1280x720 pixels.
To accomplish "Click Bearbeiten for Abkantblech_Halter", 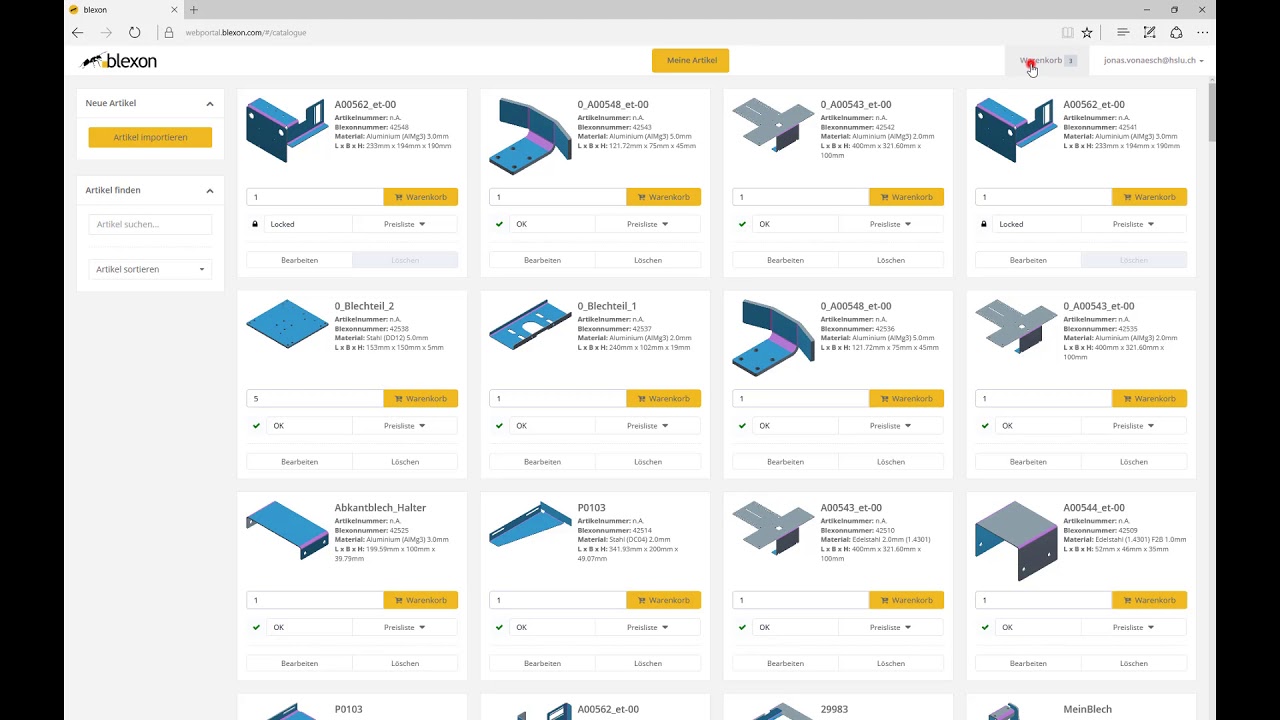I will point(299,663).
